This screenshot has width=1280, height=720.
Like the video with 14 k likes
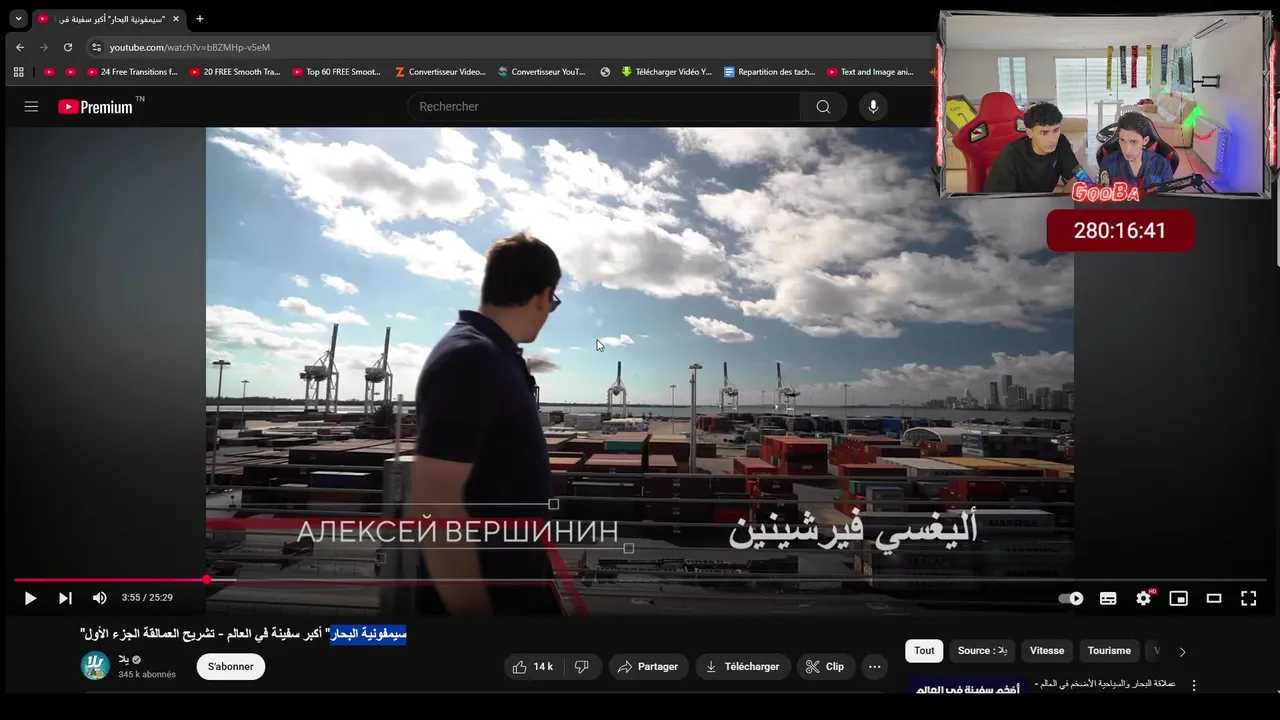coord(533,667)
